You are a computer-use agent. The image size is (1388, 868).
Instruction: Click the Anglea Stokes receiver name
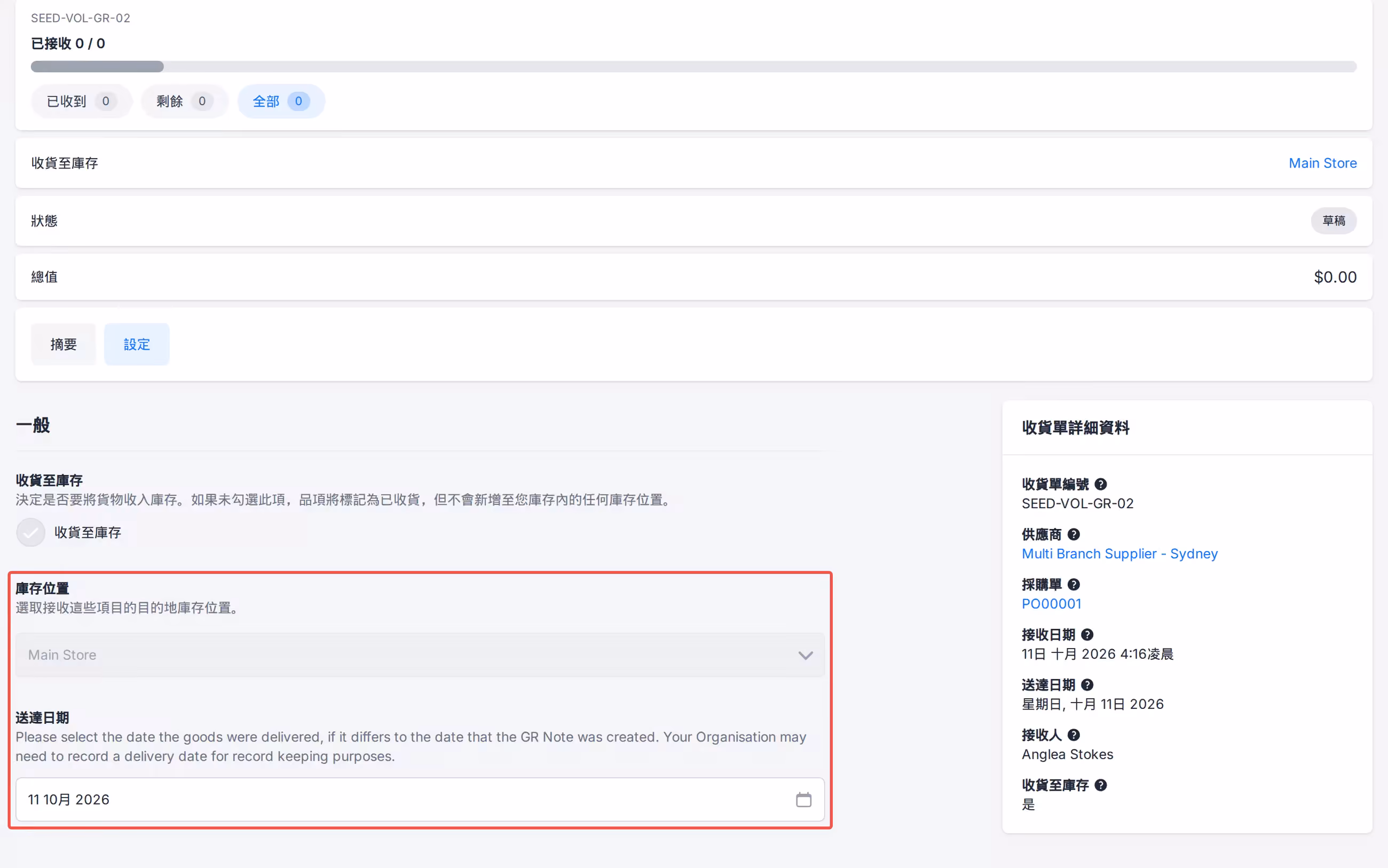pyautogui.click(x=1067, y=754)
